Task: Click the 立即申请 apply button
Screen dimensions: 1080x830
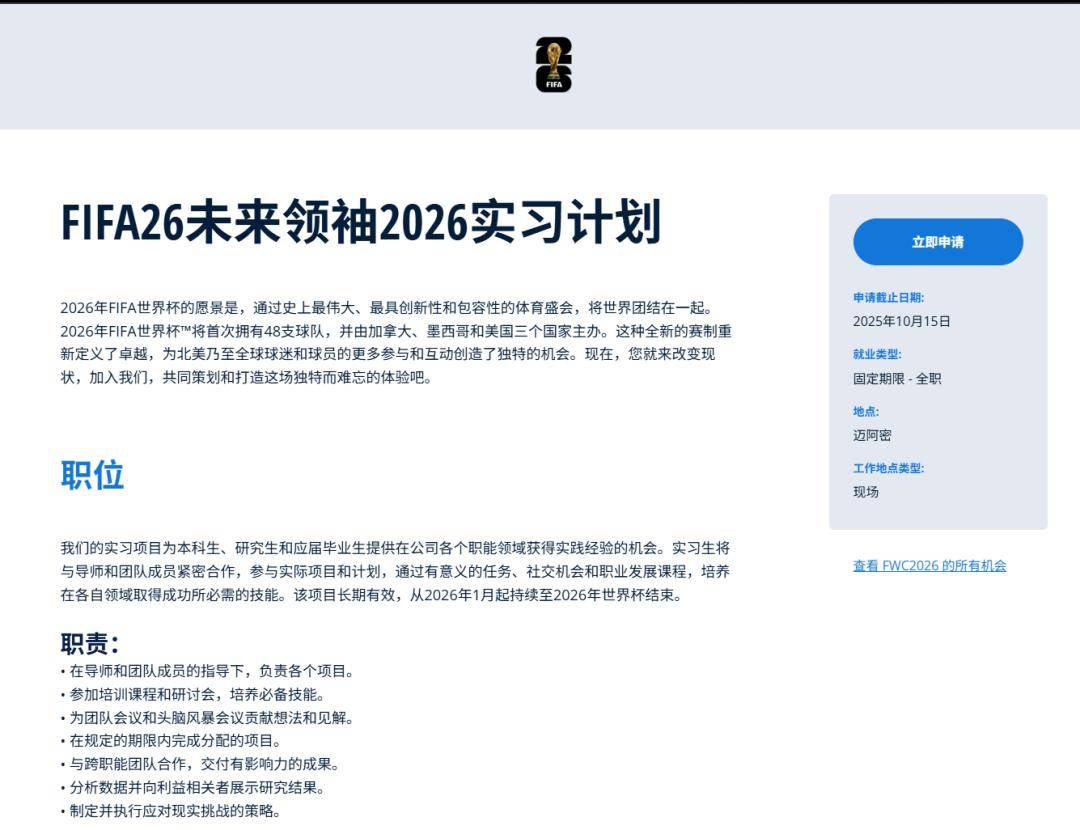Action: (x=937, y=242)
